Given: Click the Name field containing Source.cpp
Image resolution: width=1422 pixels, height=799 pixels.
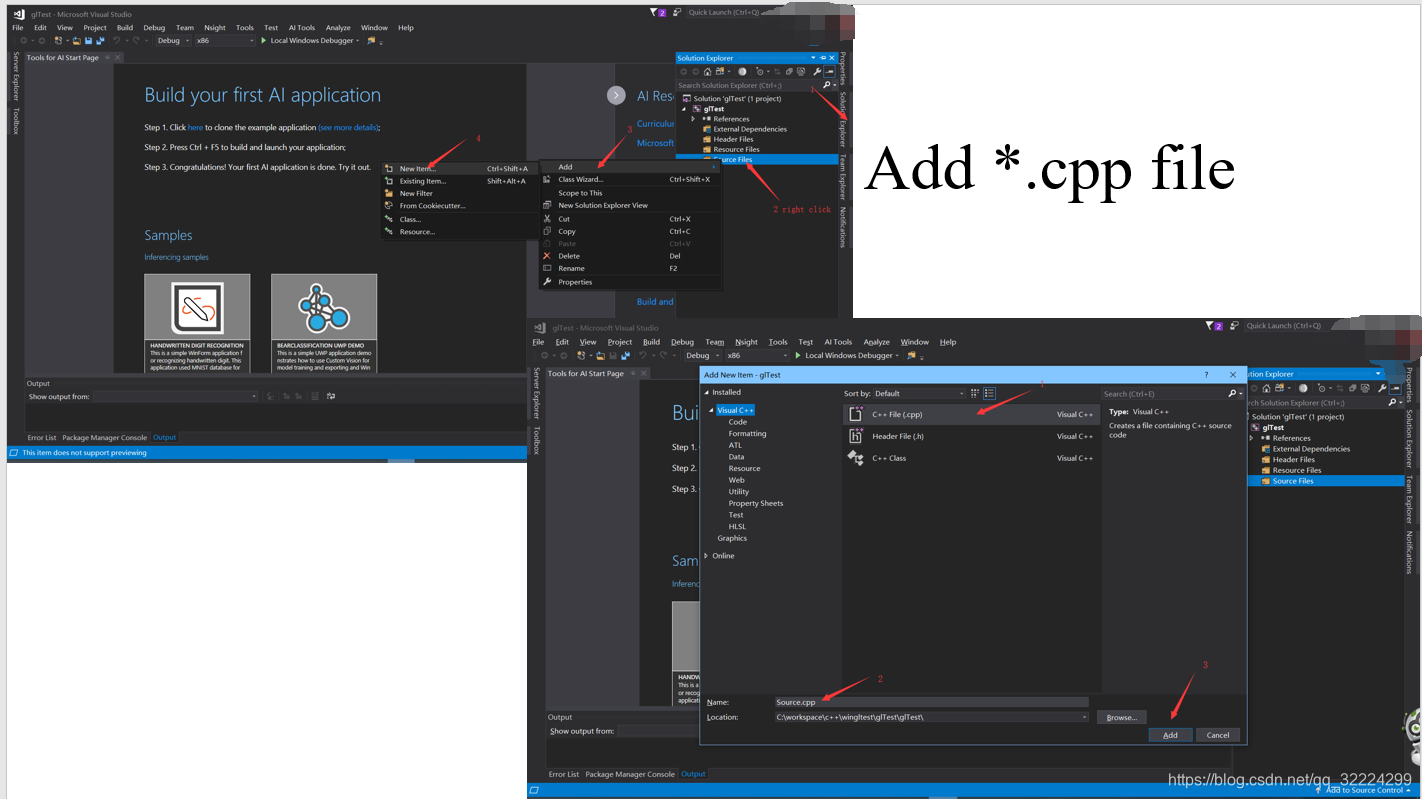Looking at the screenshot, I should click(930, 702).
